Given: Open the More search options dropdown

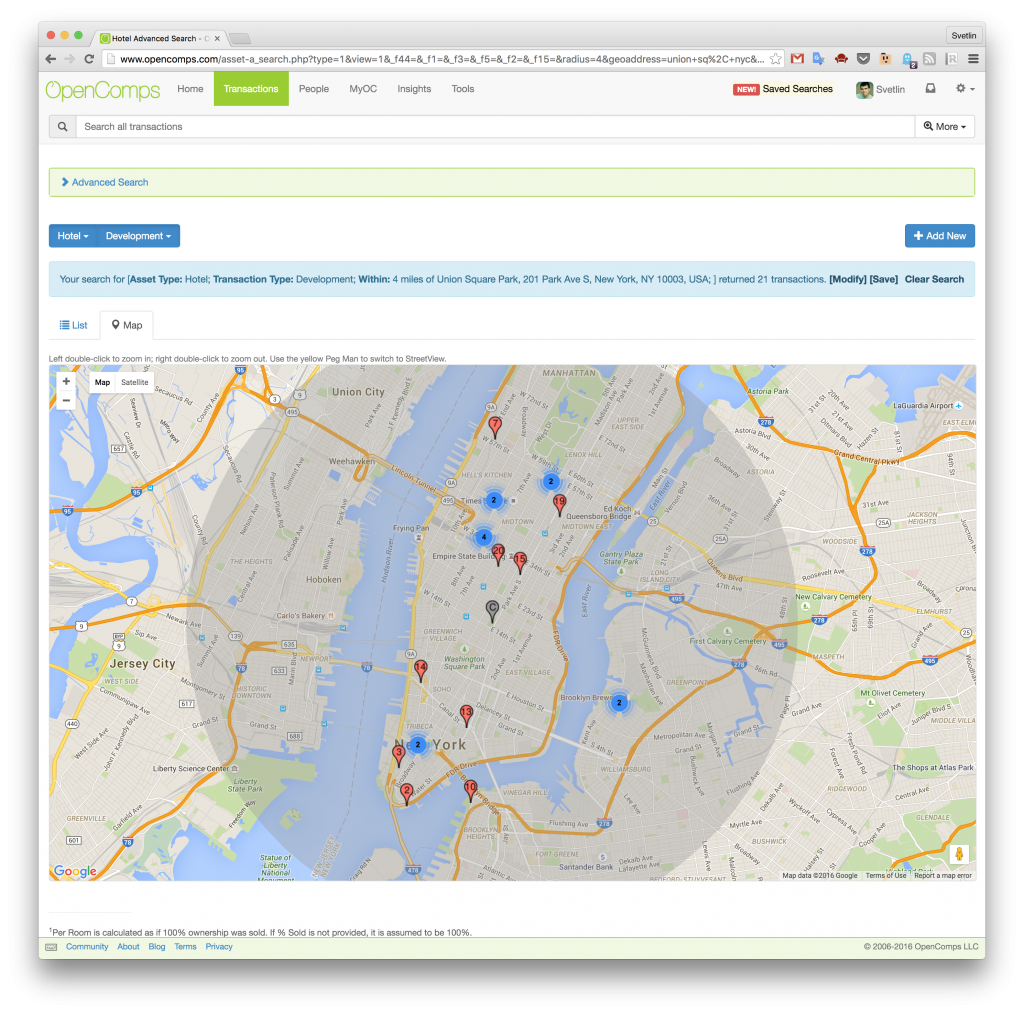Looking at the screenshot, I should (x=945, y=127).
